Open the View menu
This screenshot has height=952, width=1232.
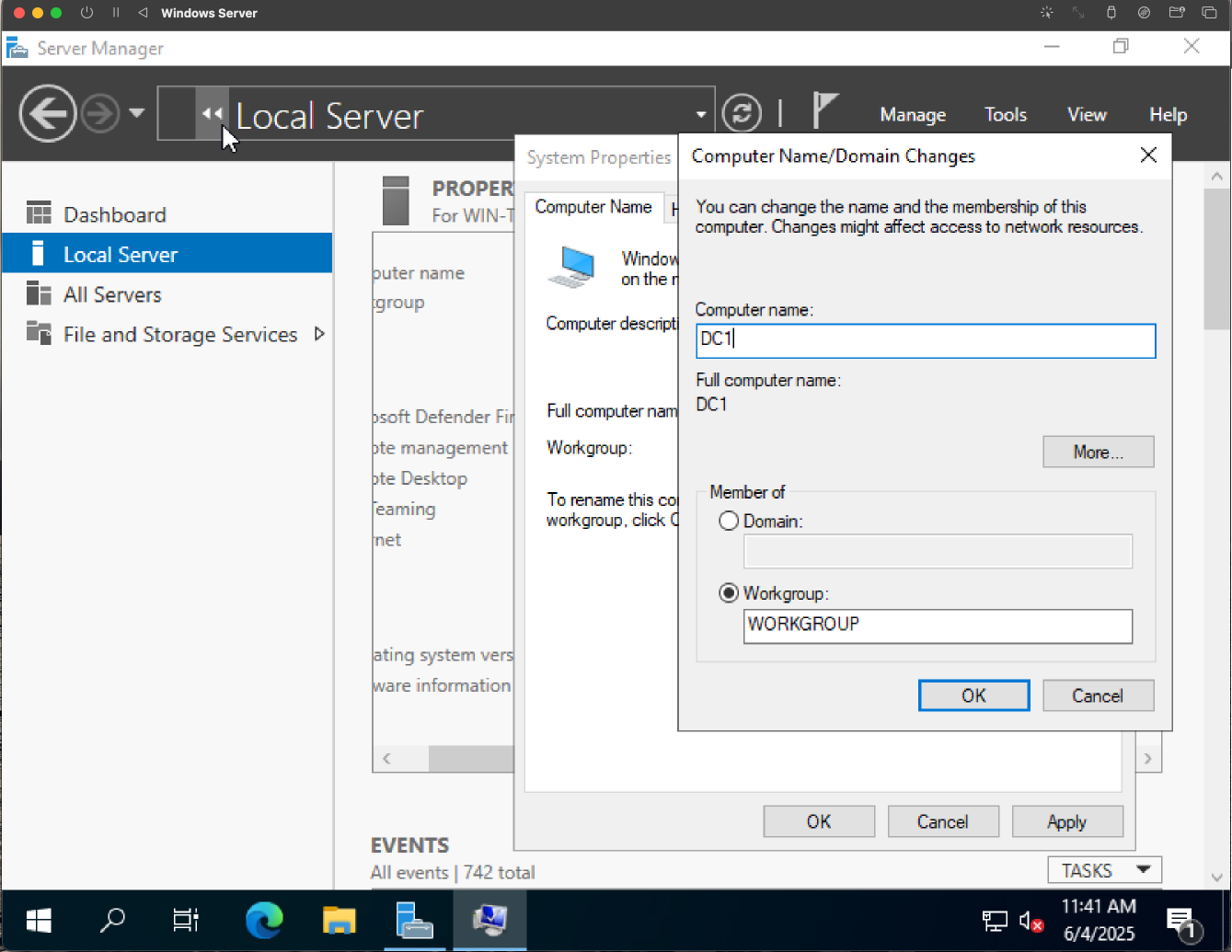pyautogui.click(x=1087, y=115)
